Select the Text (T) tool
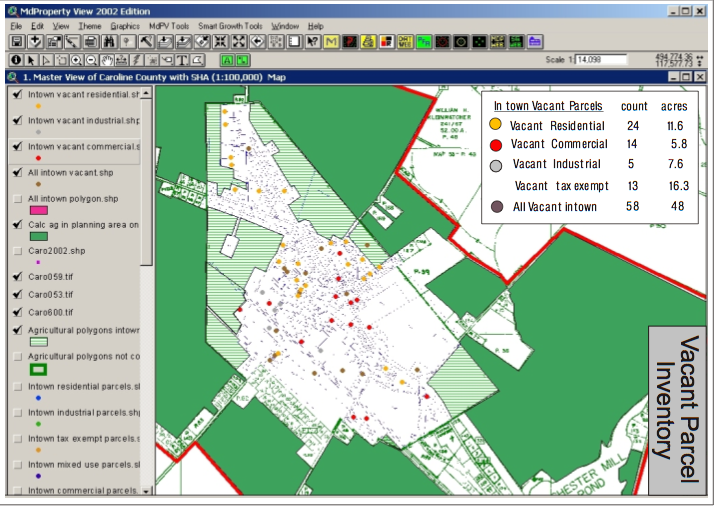 coord(182,60)
